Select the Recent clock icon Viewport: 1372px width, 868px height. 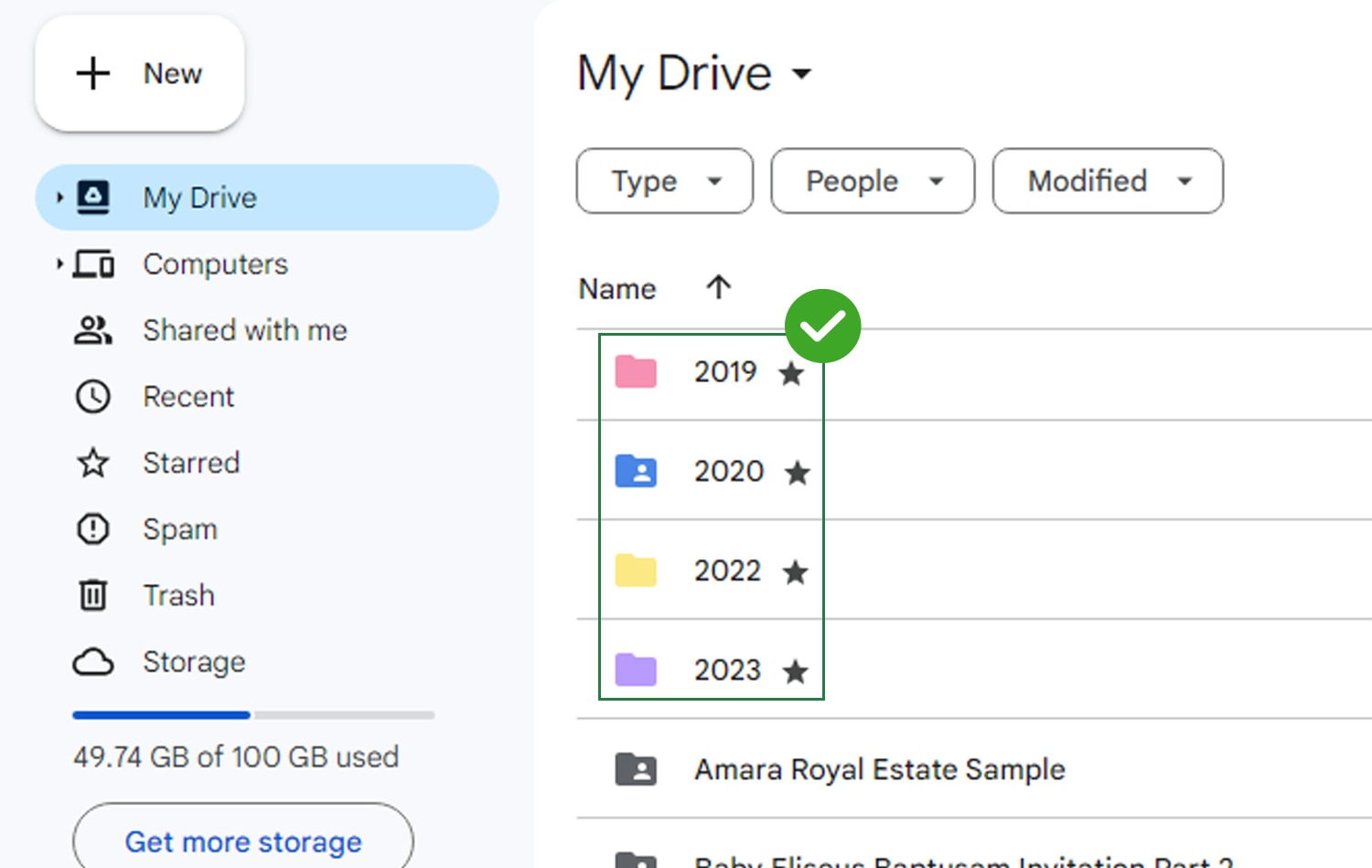click(x=92, y=396)
